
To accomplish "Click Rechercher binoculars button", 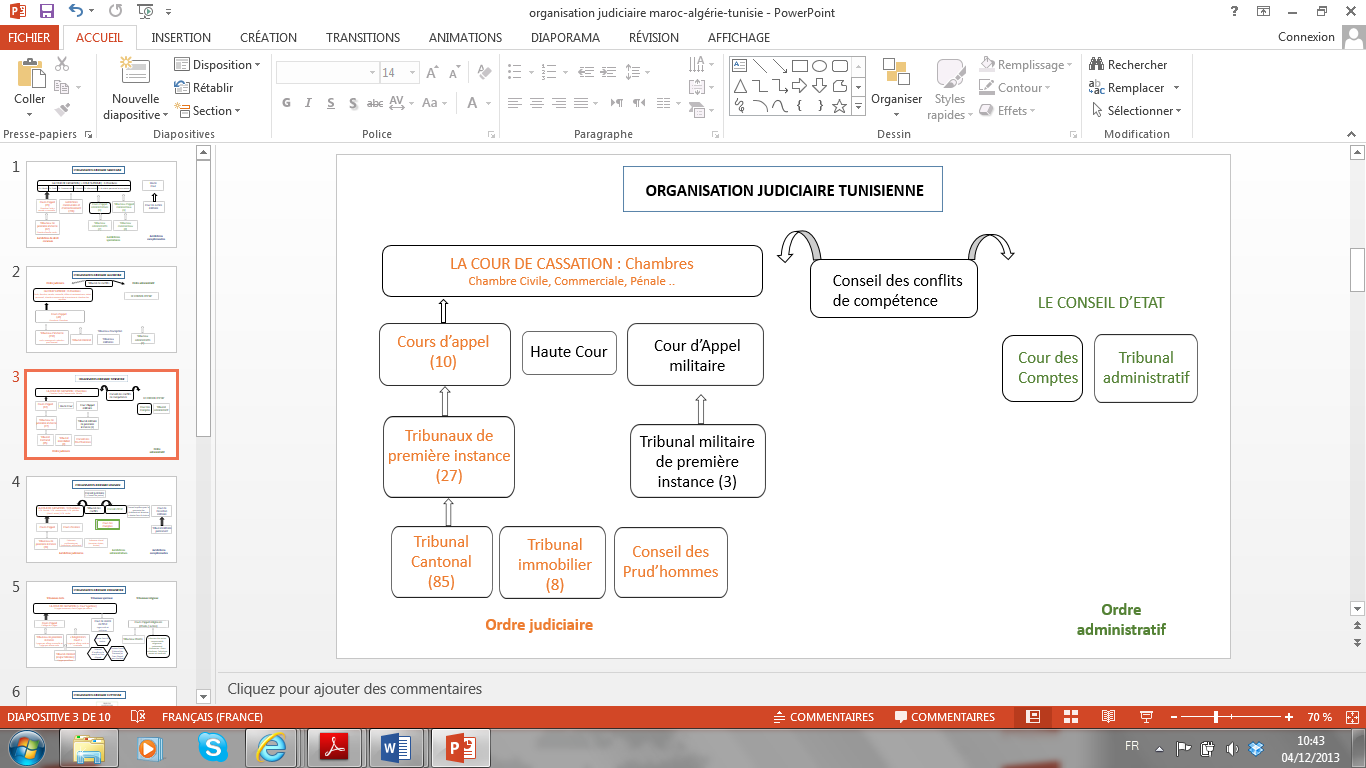I will (x=1128, y=64).
